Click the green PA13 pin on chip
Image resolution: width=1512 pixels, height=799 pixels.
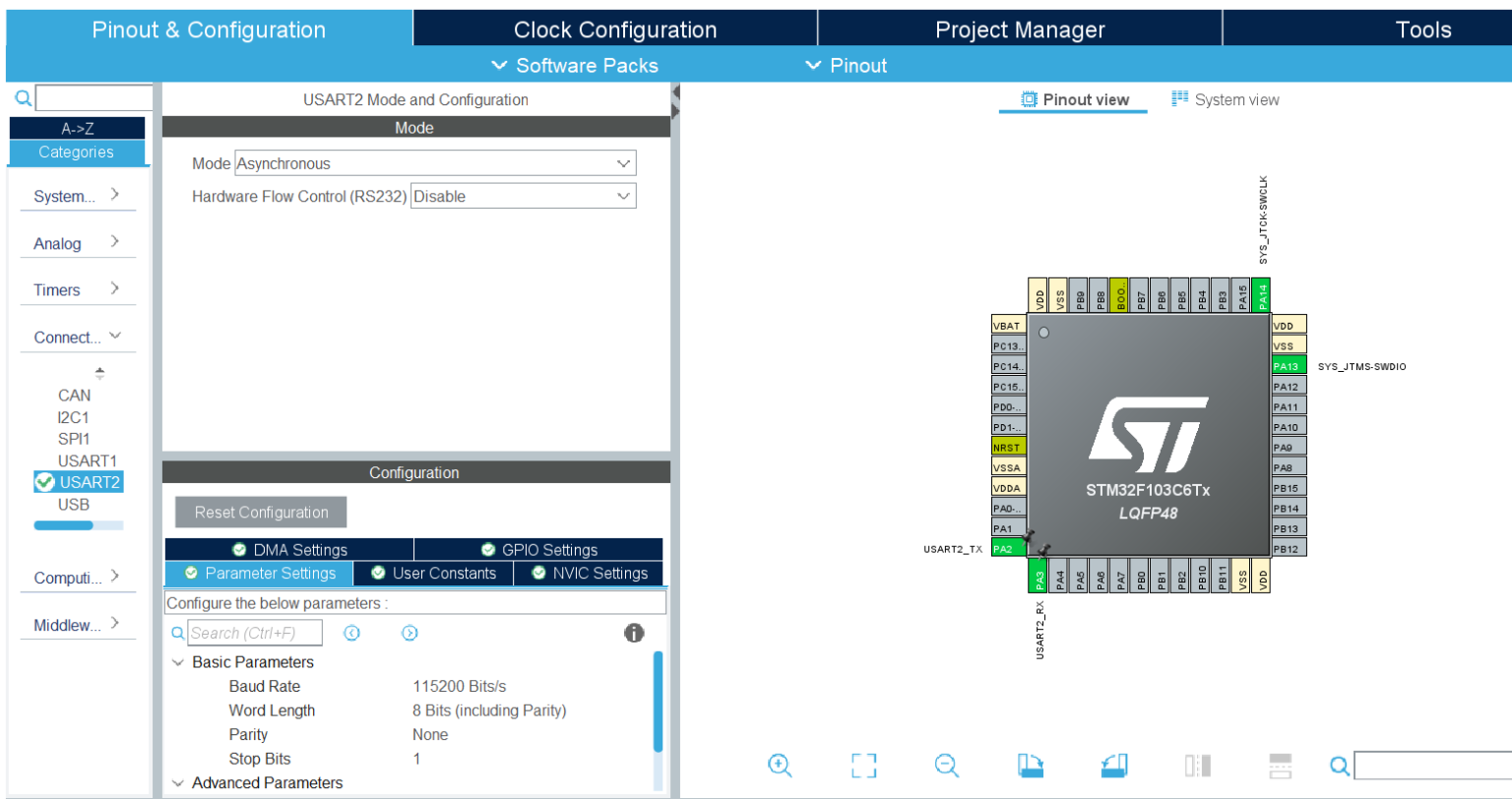tap(1288, 366)
